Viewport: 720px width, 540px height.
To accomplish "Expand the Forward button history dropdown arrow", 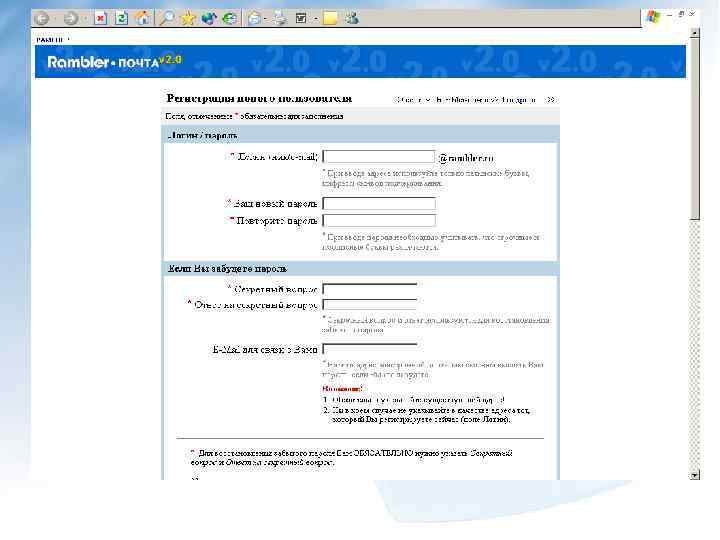I will click(x=84, y=19).
